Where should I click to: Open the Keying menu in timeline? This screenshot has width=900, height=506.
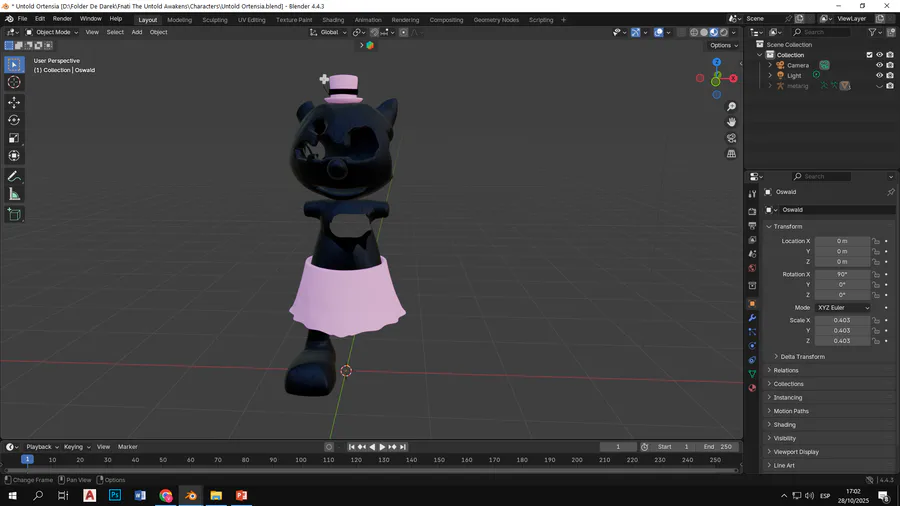pos(76,447)
